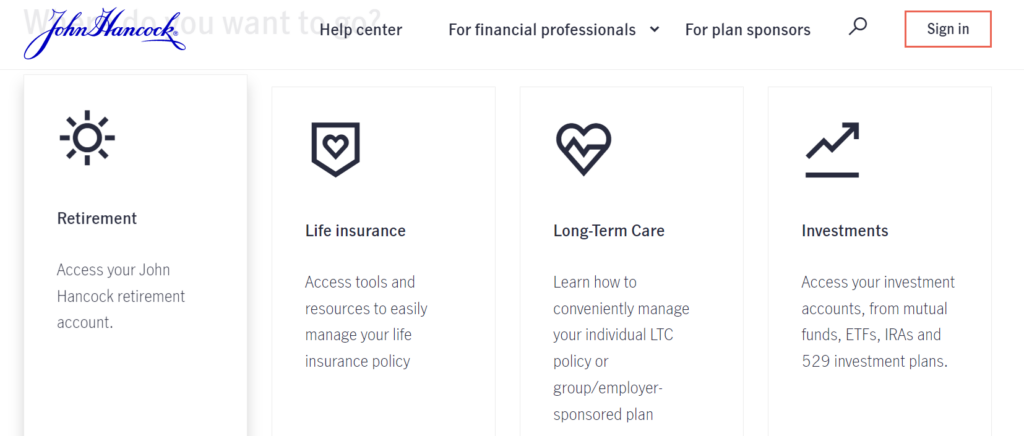Click the John Hancock logo
1024x436 pixels.
click(104, 33)
